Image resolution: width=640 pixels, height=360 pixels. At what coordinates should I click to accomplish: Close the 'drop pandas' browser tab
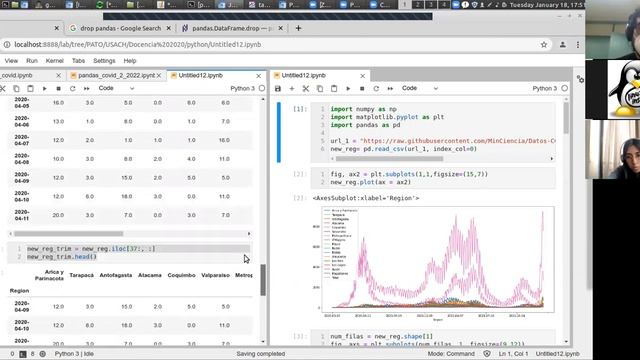169,28
